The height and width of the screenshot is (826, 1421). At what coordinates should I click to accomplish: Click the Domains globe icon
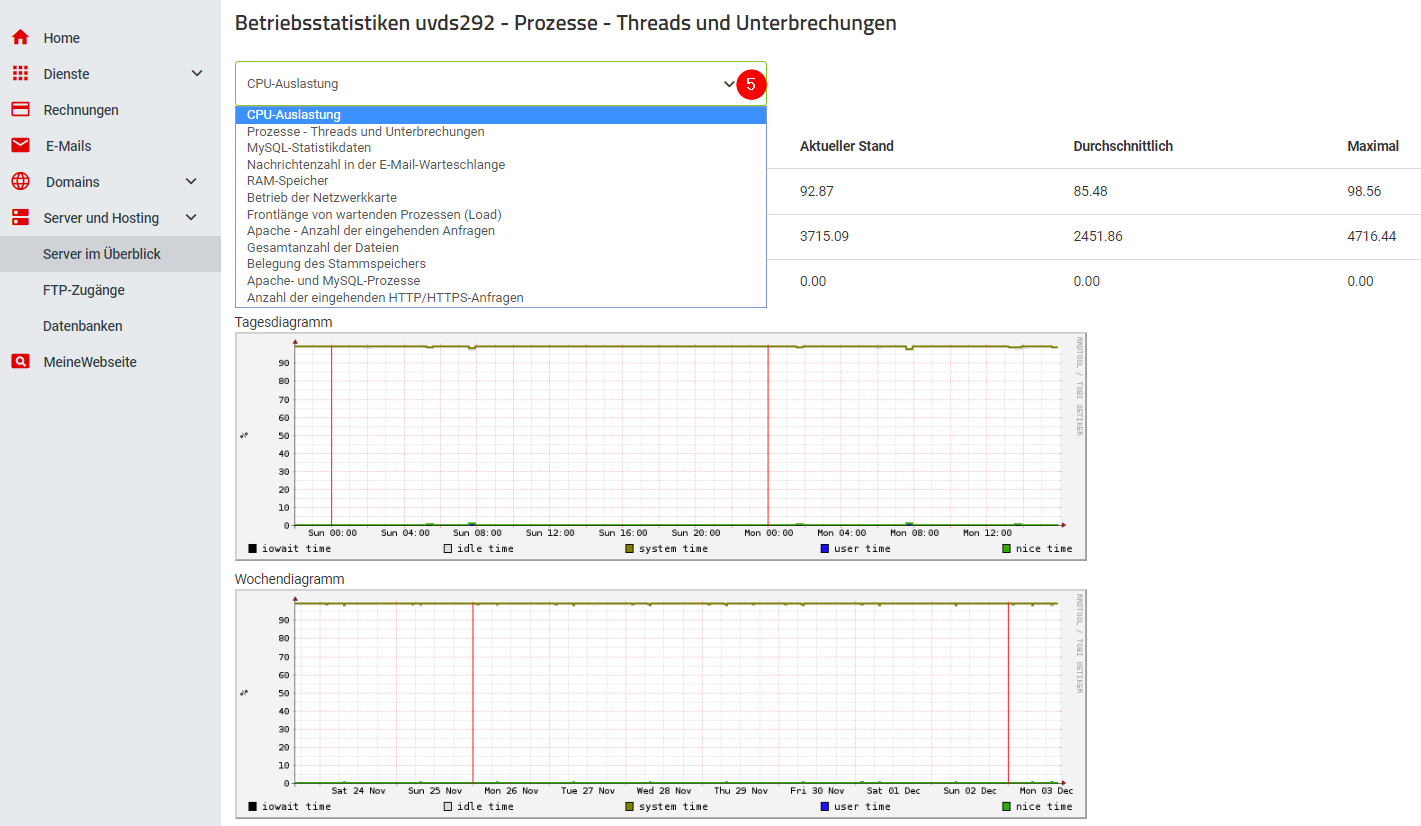[x=20, y=182]
